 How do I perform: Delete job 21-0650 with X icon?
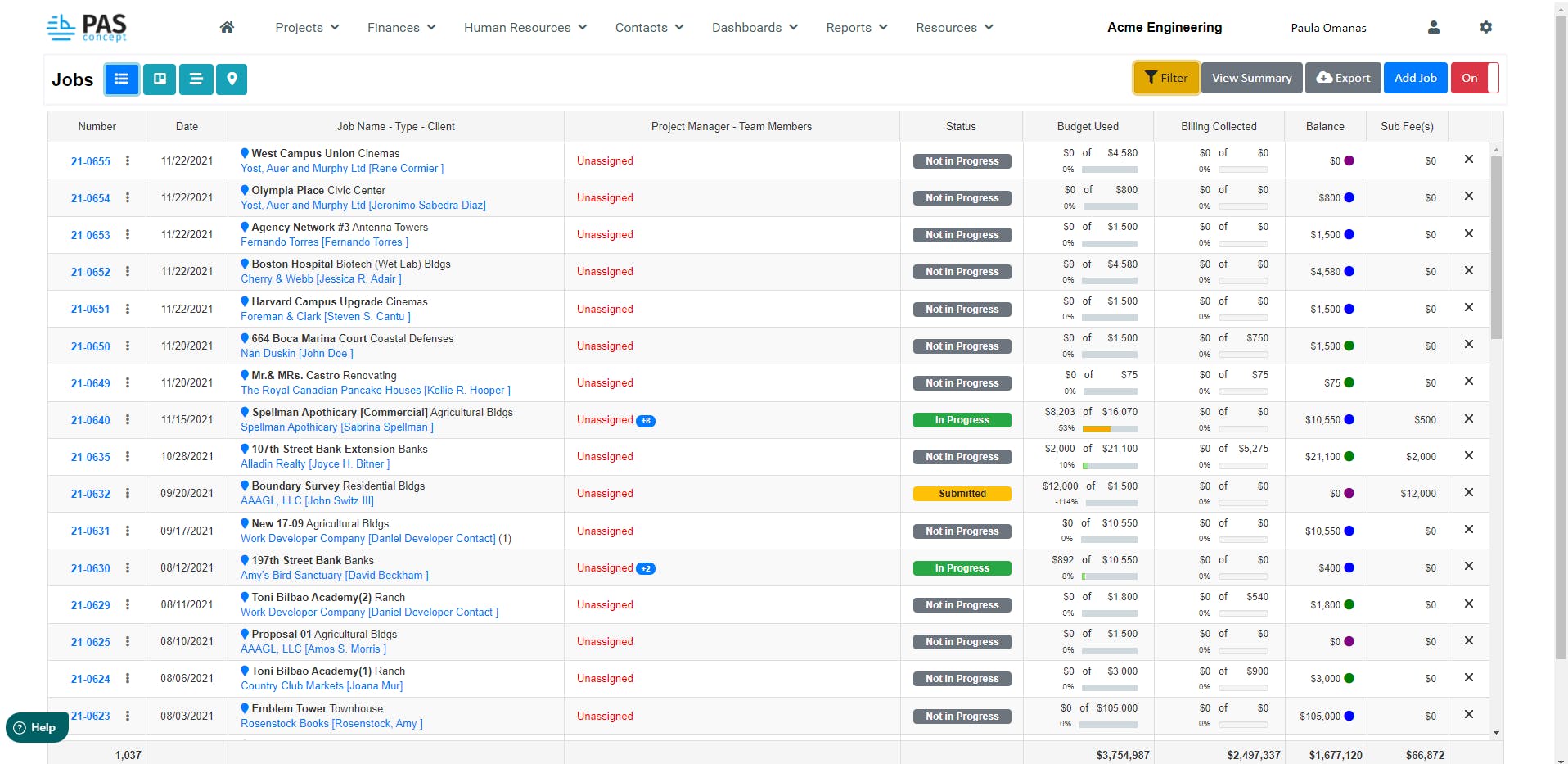coord(1468,345)
